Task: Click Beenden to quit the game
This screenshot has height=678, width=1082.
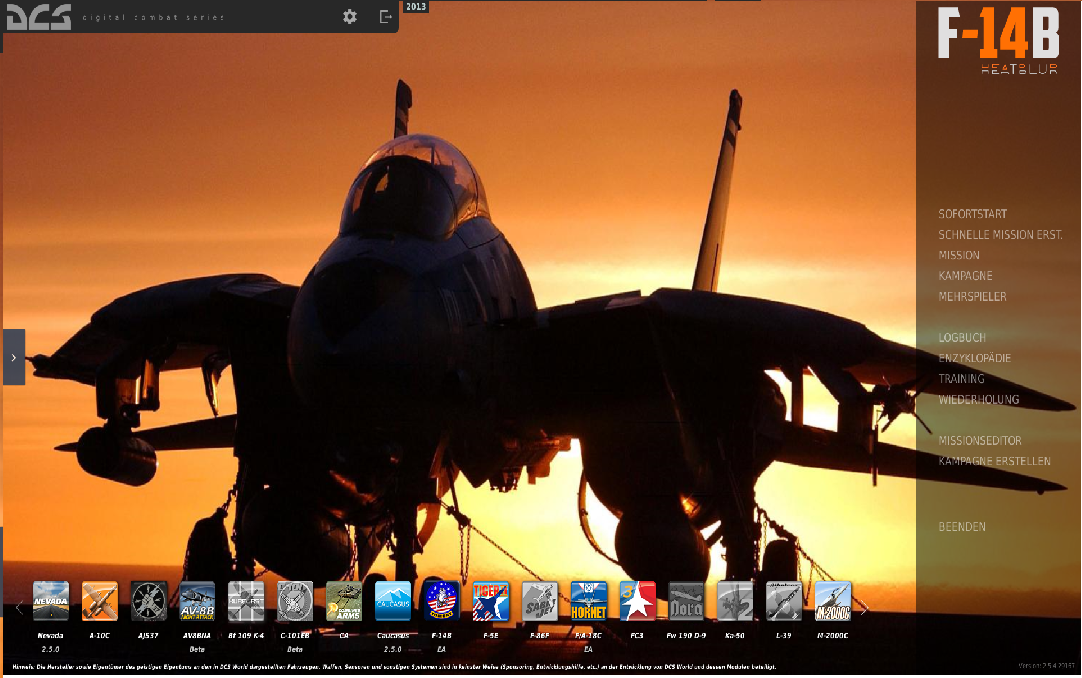Action: click(x=962, y=527)
